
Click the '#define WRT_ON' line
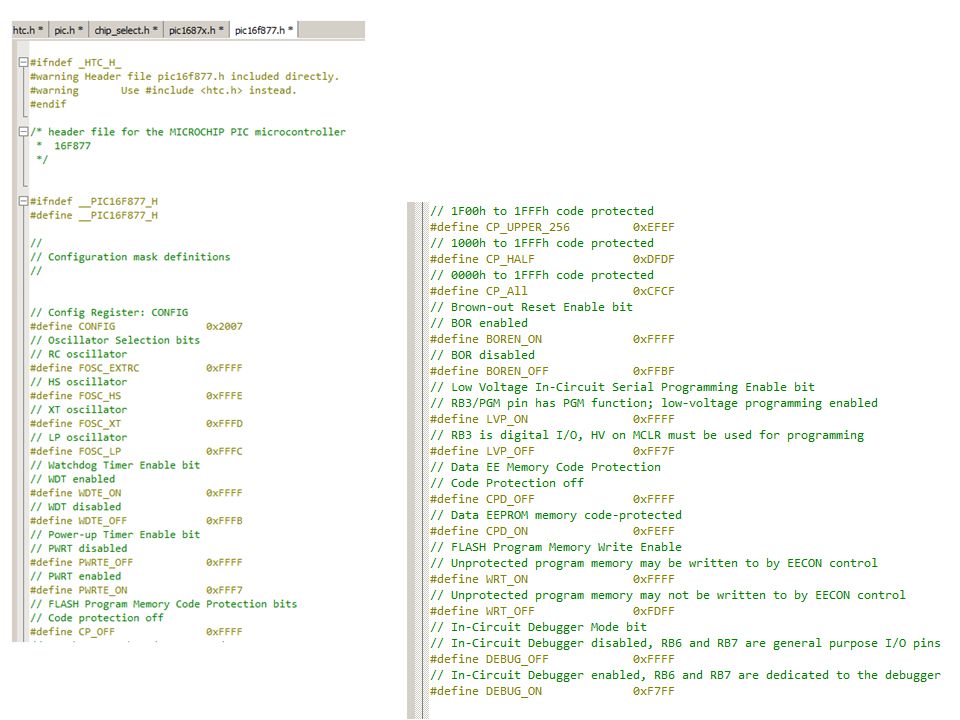[552, 579]
